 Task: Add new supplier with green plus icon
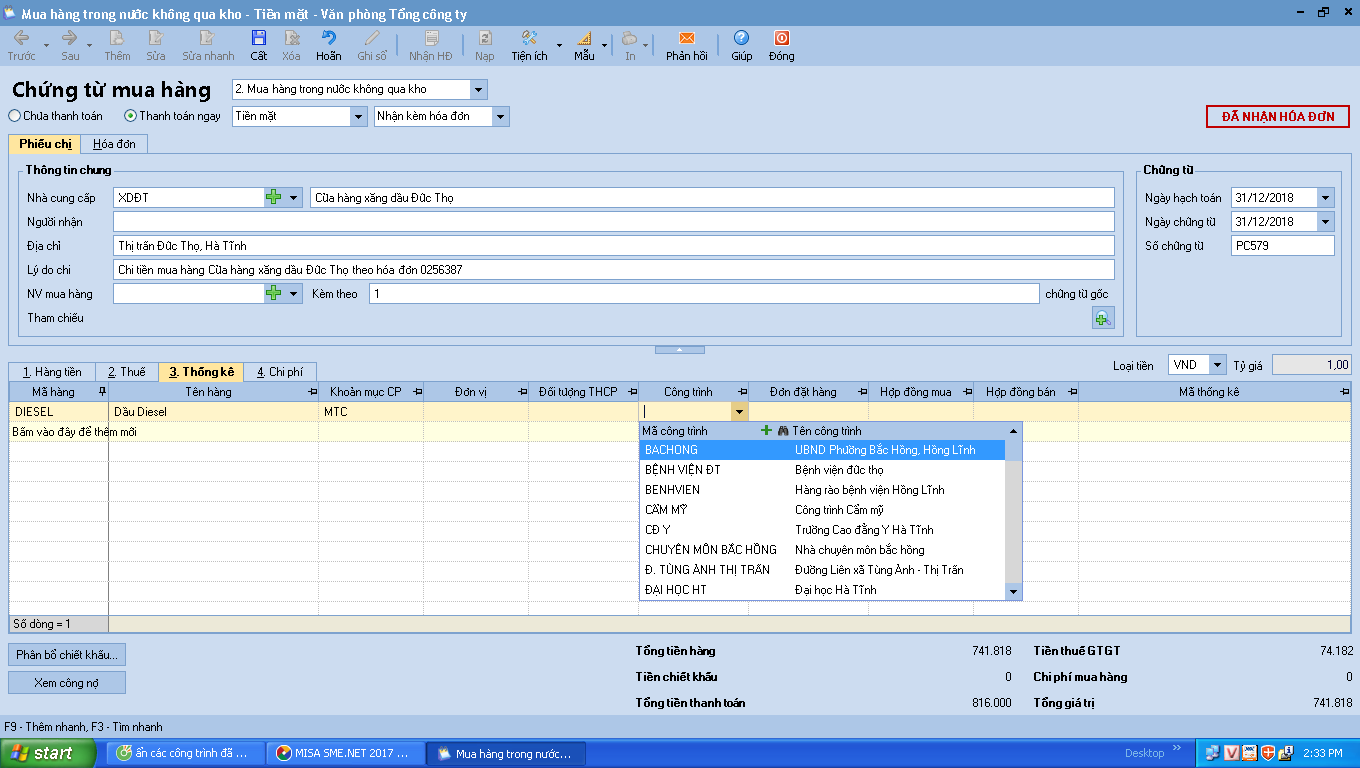click(x=274, y=198)
